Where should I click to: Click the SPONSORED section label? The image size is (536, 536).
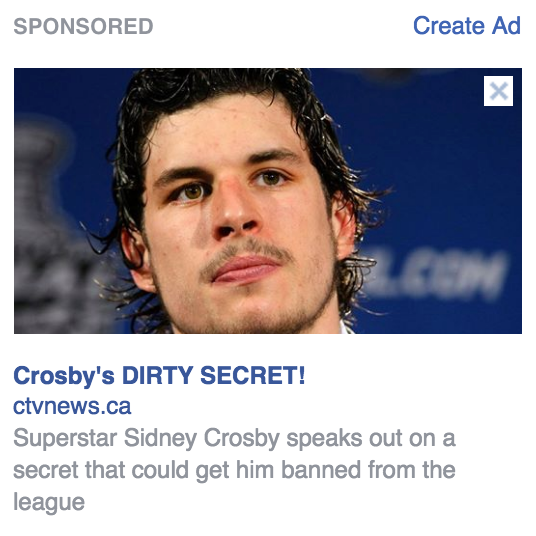[x=83, y=26]
